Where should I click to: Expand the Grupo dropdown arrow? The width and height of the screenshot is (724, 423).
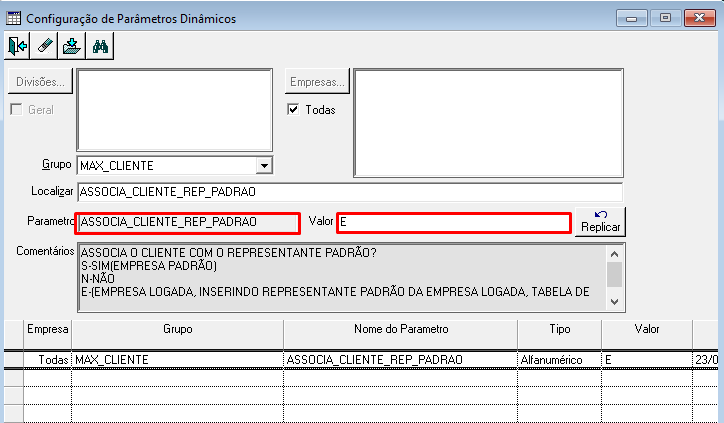(264, 165)
